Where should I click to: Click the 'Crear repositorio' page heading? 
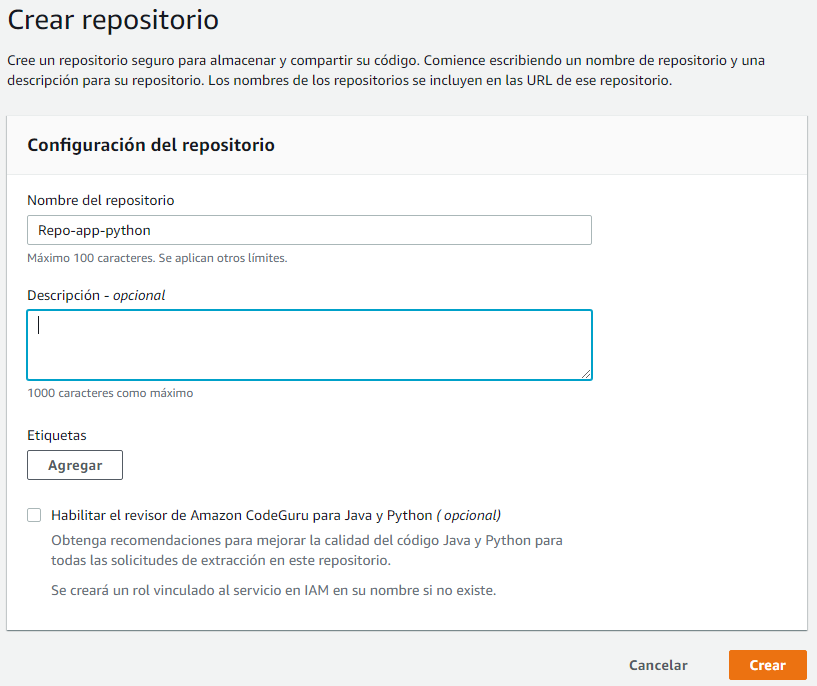click(113, 20)
